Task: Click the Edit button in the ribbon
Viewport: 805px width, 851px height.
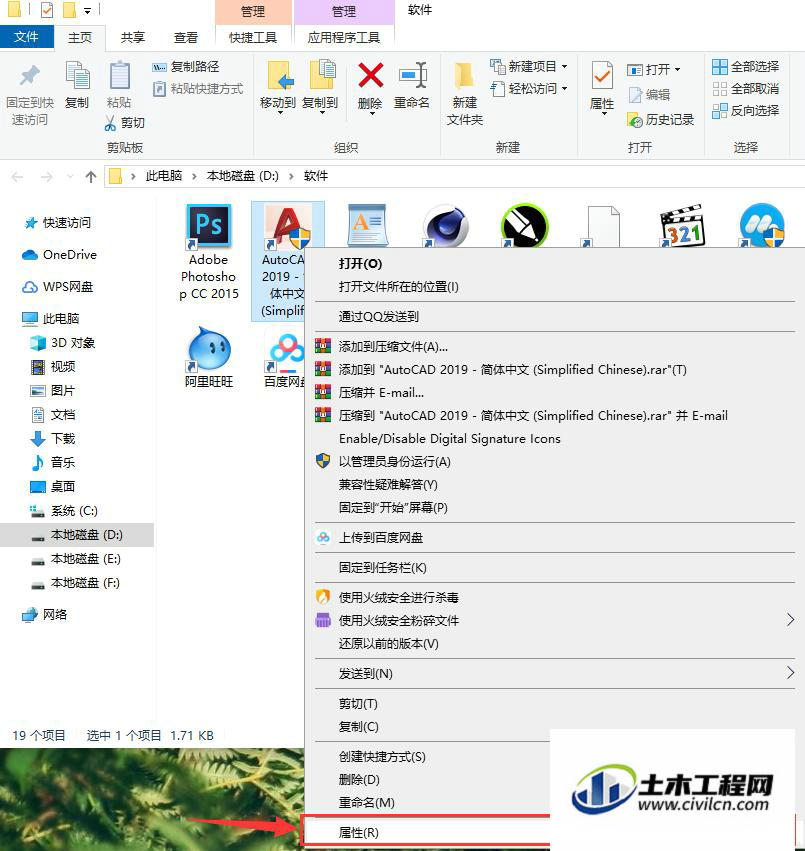Action: (649, 94)
